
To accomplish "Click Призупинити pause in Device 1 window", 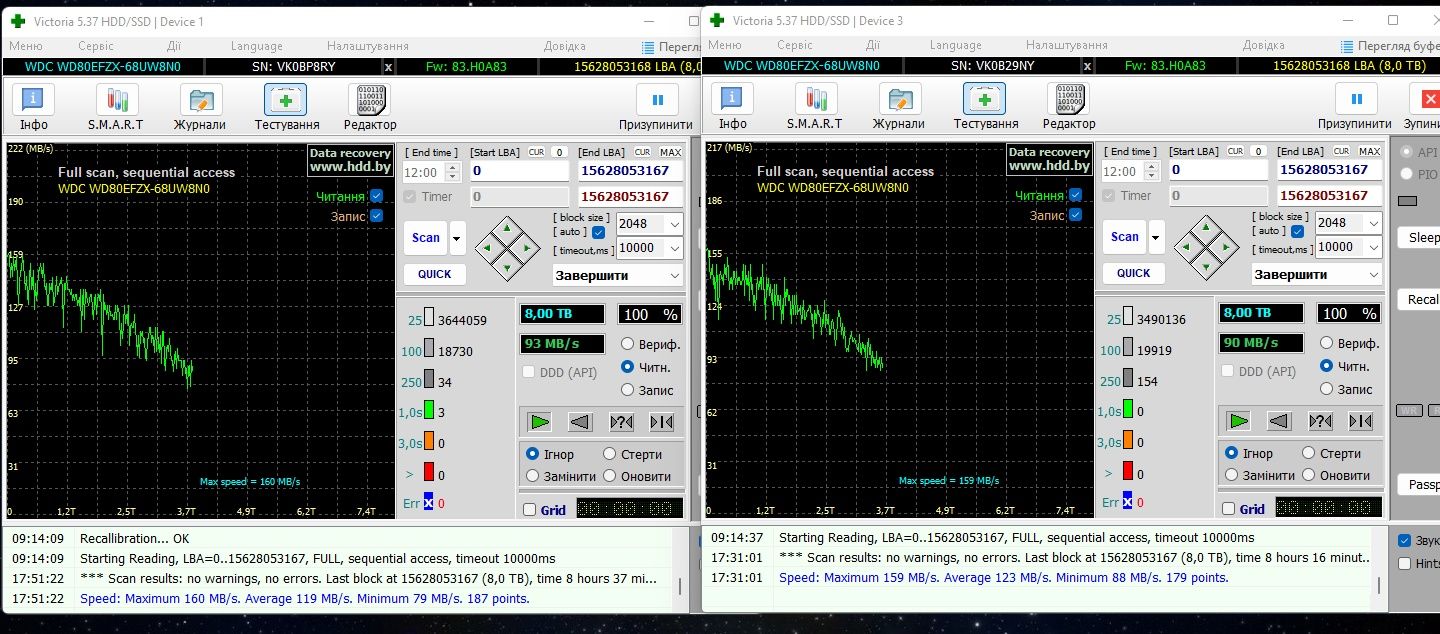I will coord(657,107).
